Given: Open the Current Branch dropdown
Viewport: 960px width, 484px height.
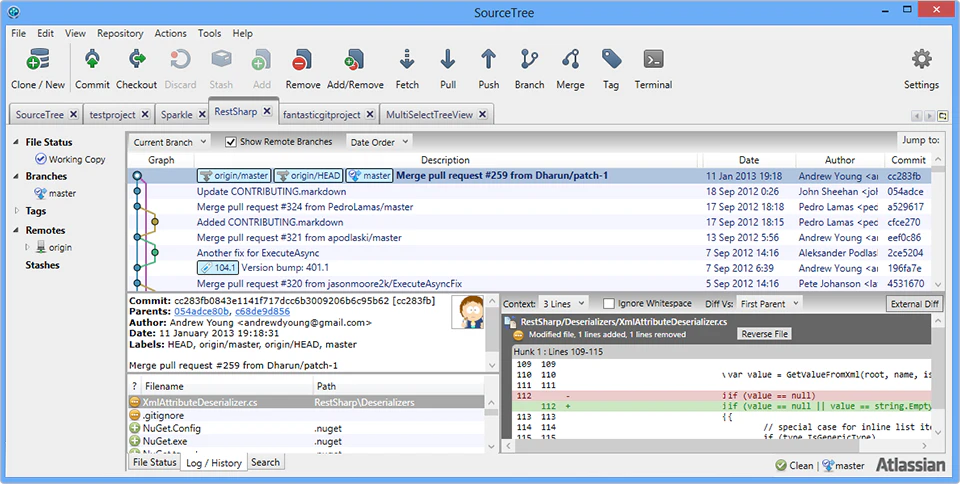Looking at the screenshot, I should coord(169,142).
